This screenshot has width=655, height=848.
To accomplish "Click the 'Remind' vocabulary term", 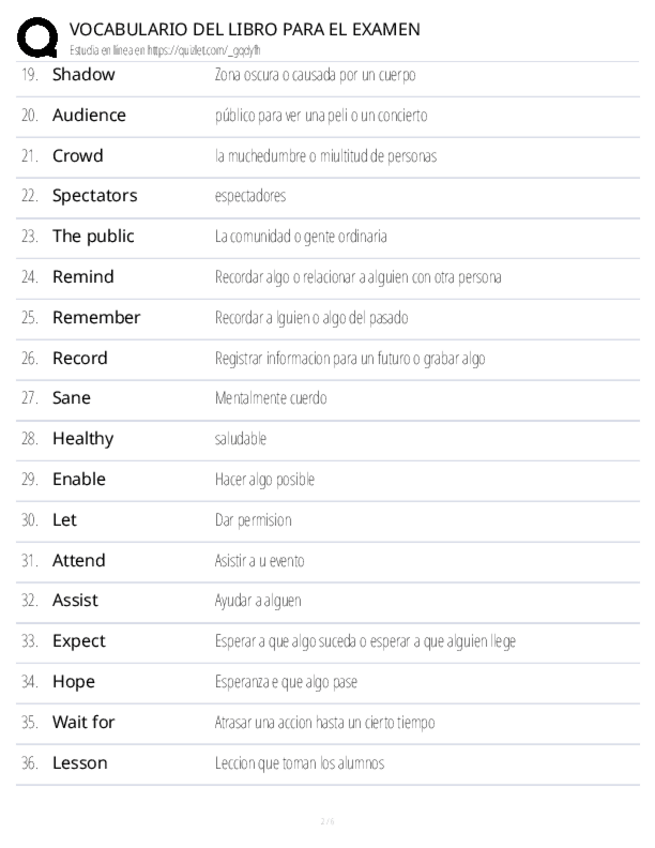I will pos(83,277).
